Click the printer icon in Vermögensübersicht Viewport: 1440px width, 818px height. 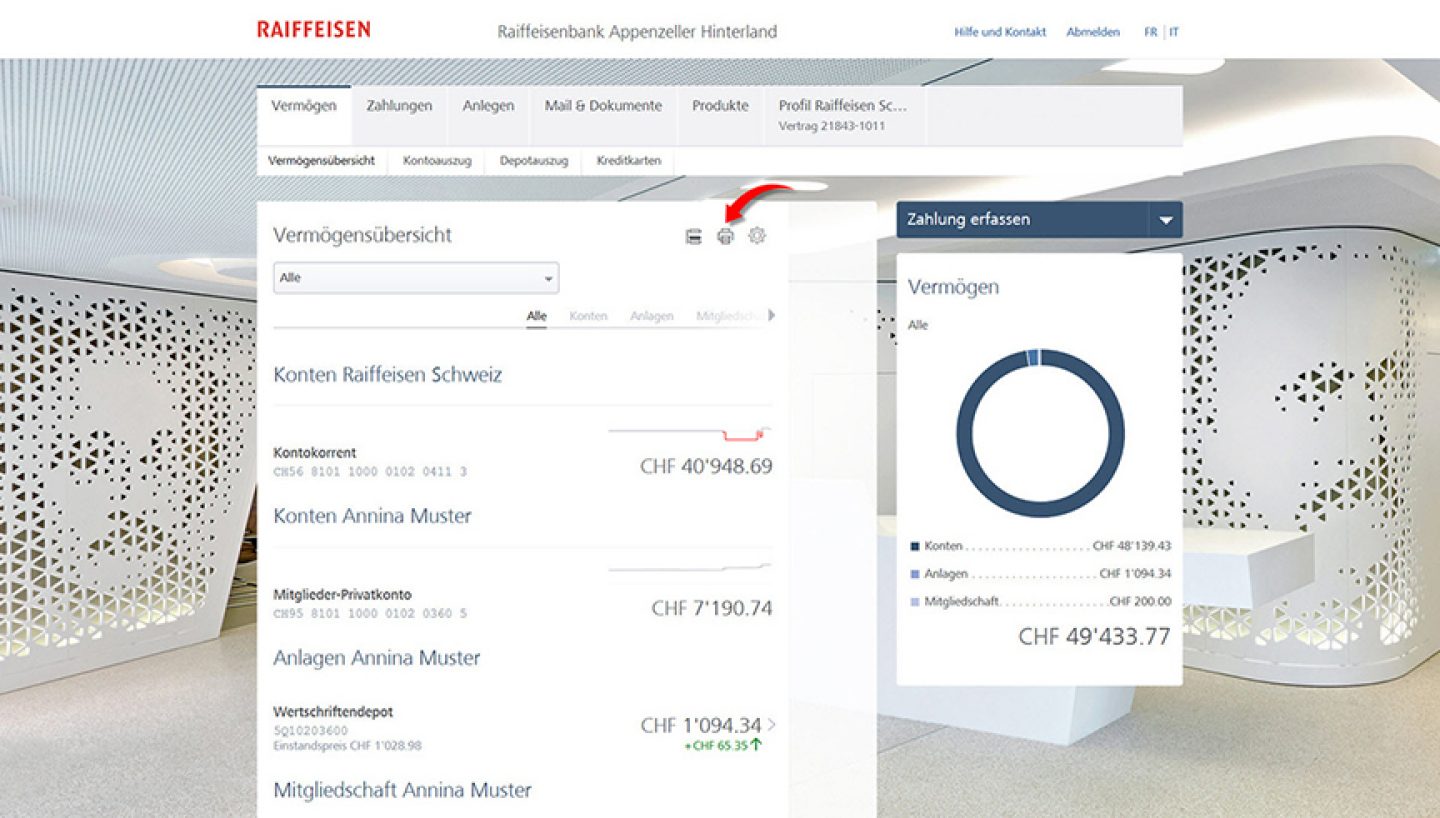coord(725,236)
